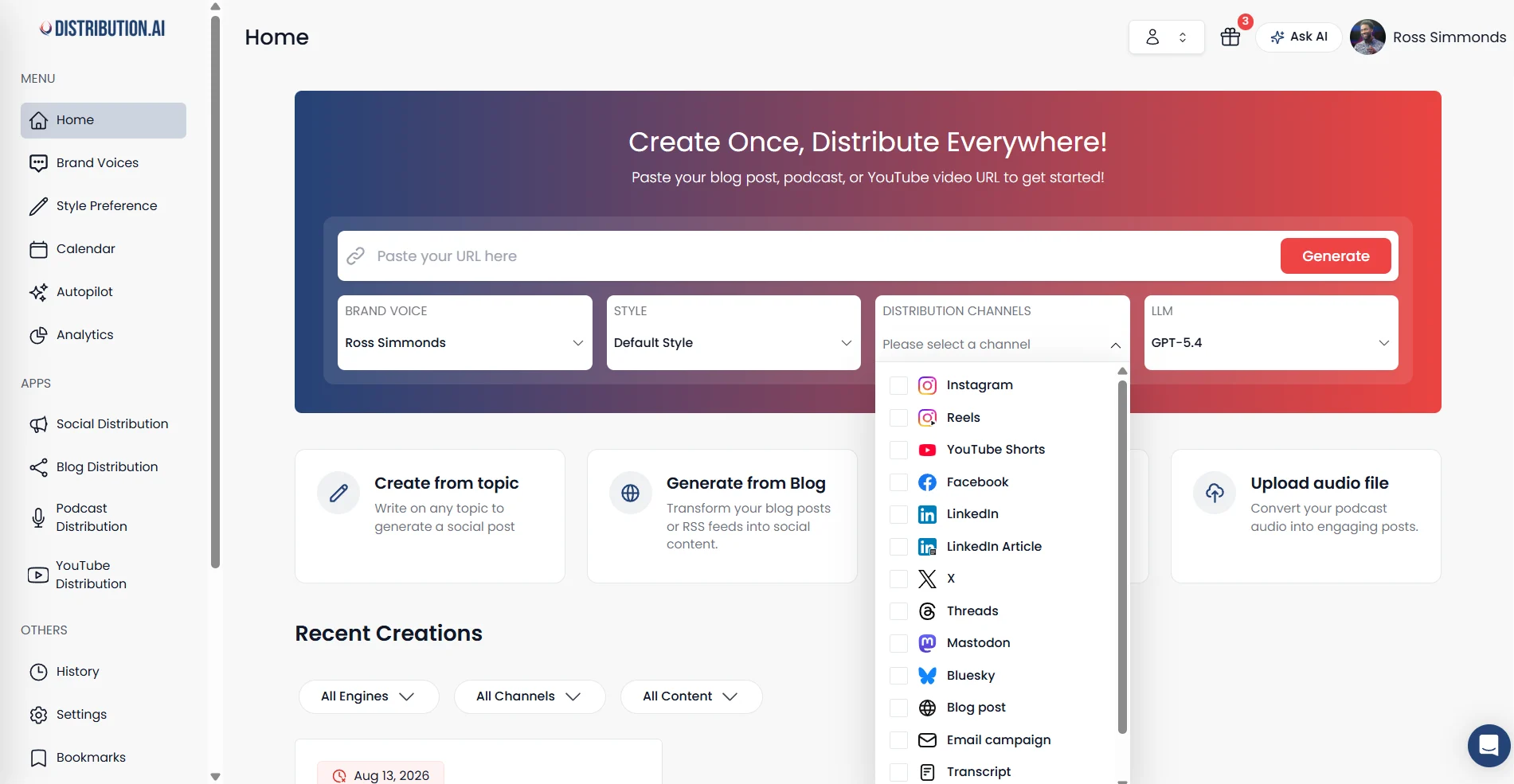The width and height of the screenshot is (1514, 784).
Task: Click the Ask AI button
Action: point(1299,37)
